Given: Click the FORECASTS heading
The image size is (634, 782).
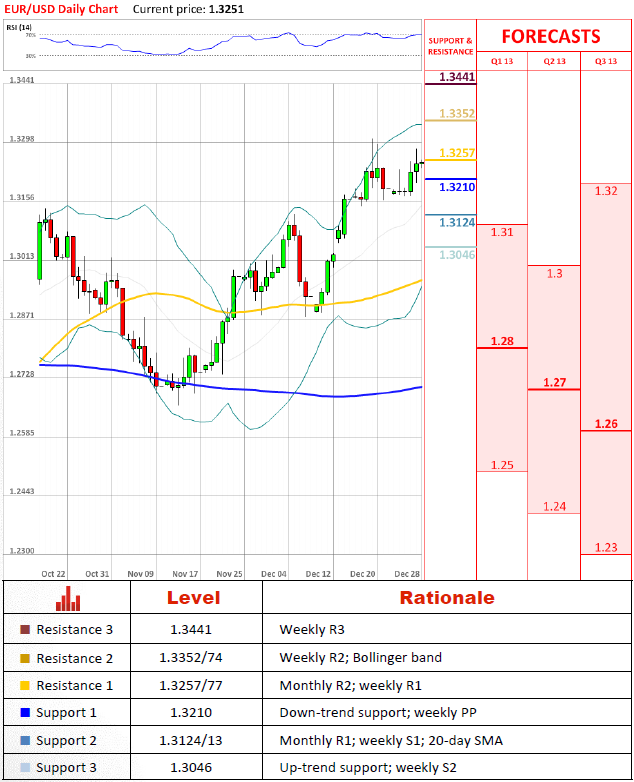Looking at the screenshot, I should coord(551,36).
